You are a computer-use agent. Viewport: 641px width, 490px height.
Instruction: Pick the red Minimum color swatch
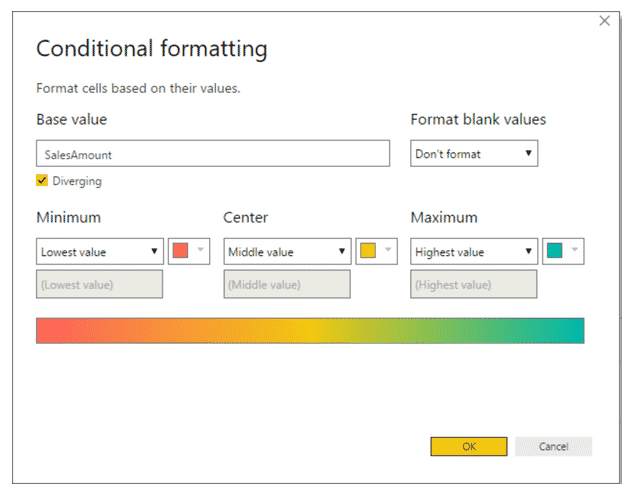tap(181, 252)
